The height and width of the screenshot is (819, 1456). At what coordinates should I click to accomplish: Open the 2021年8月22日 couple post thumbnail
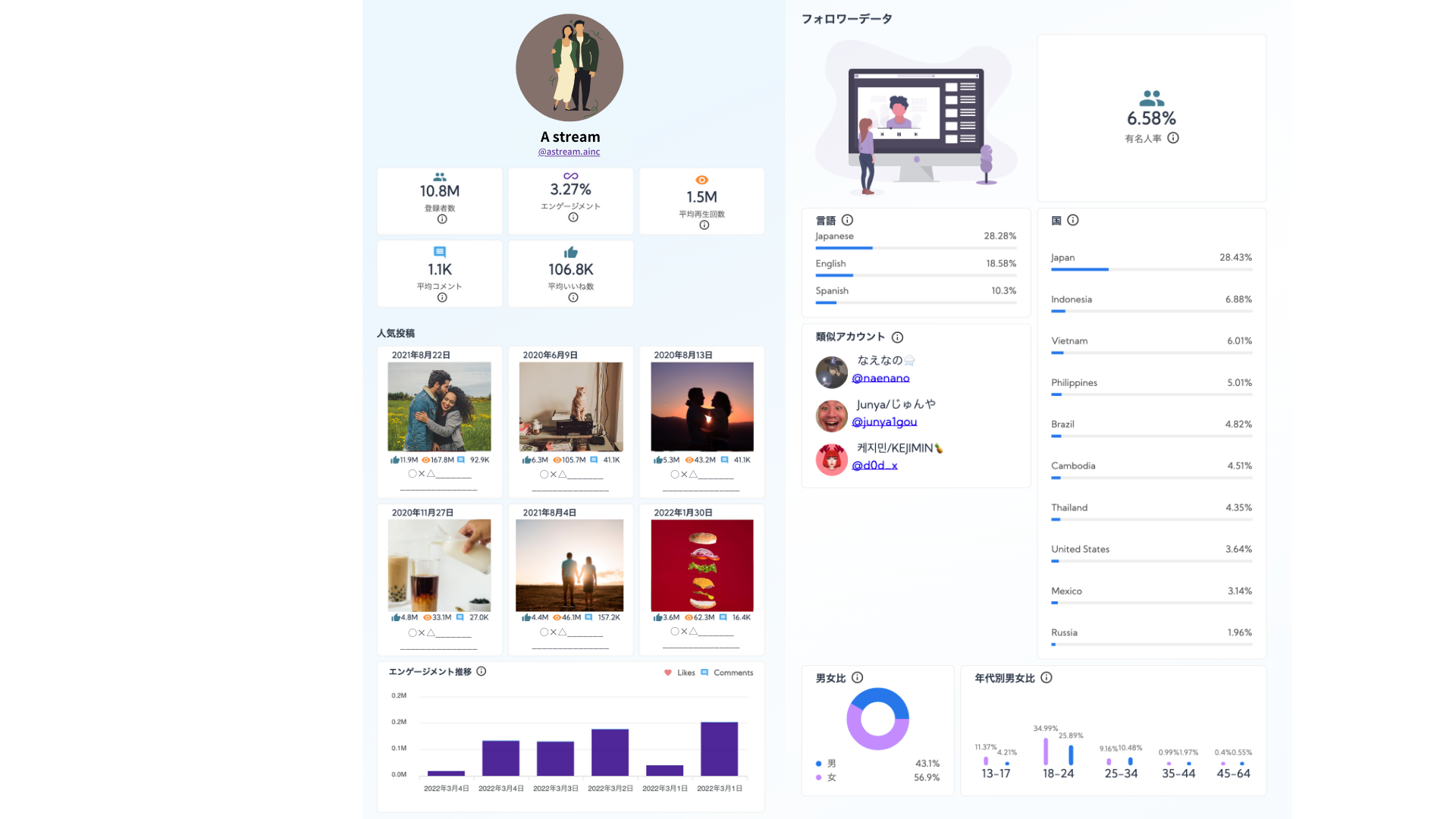click(439, 407)
